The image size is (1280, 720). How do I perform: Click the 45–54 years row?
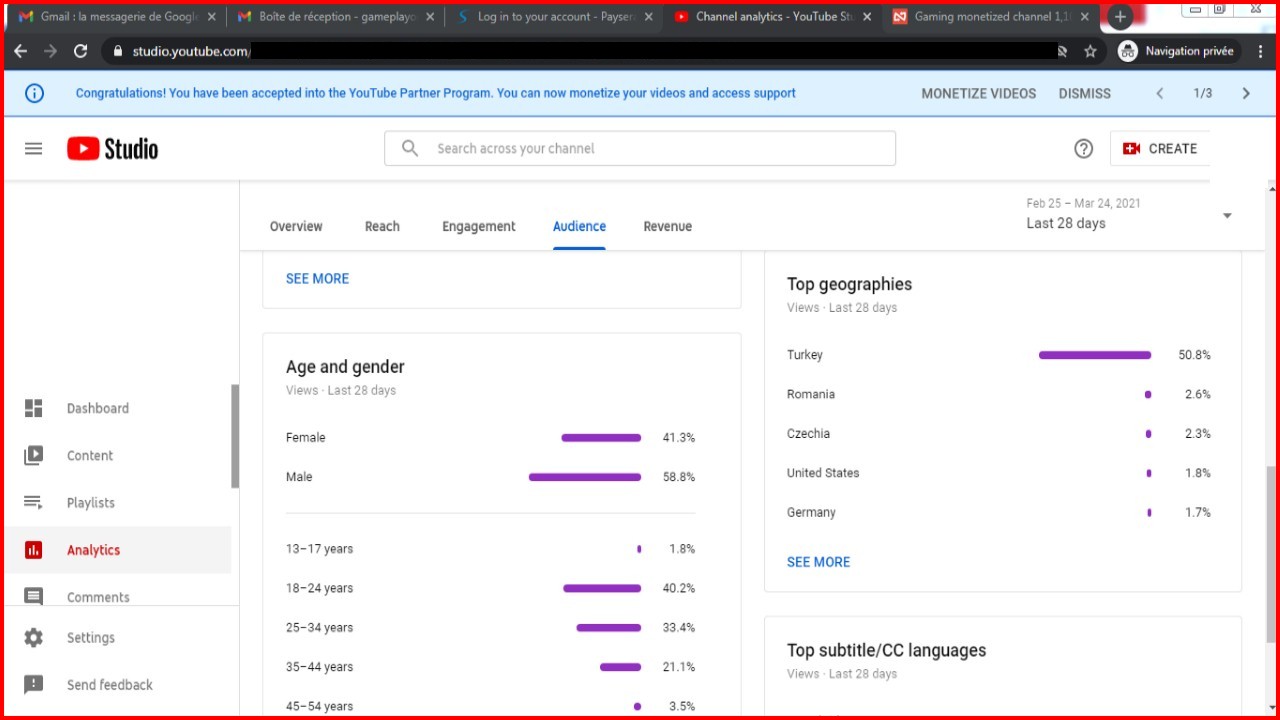491,706
